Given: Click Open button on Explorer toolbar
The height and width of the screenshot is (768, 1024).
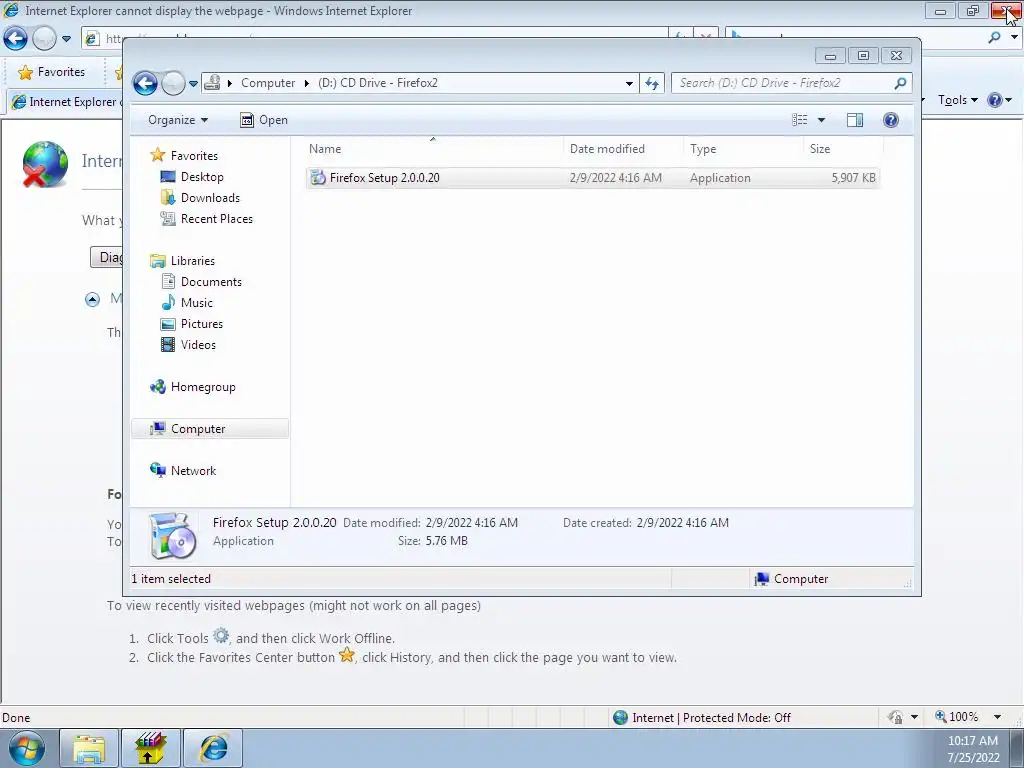Looking at the screenshot, I should (x=264, y=120).
